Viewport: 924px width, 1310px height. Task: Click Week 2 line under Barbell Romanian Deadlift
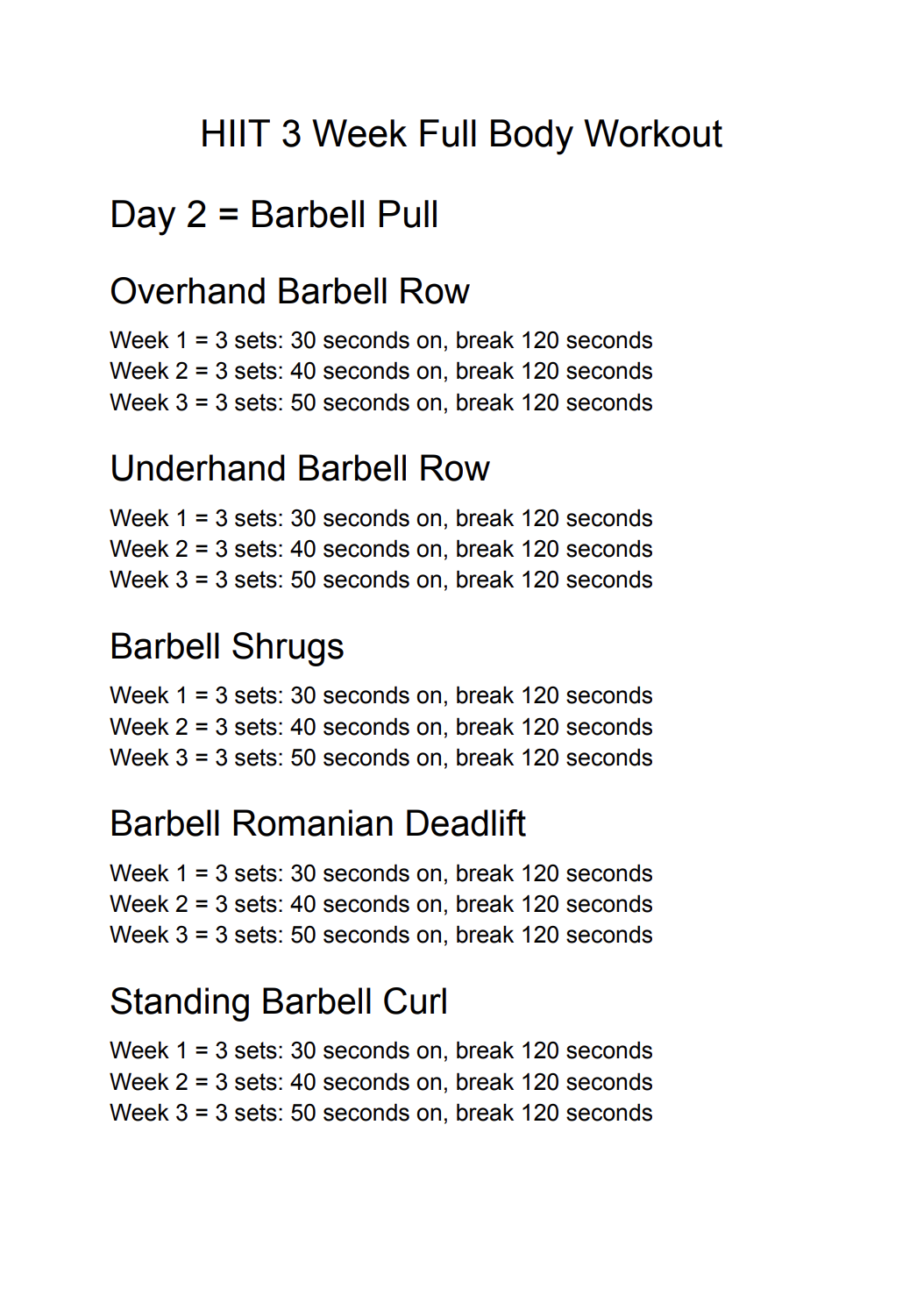click(x=380, y=904)
